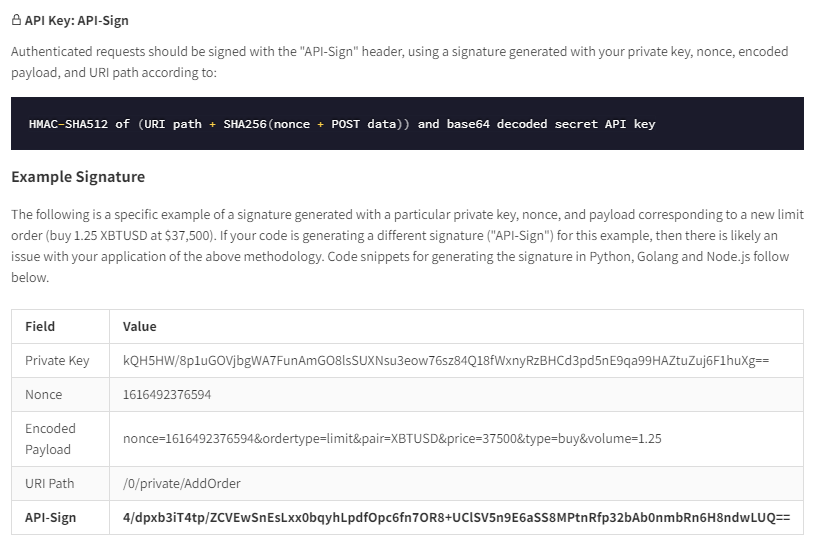Click the Nonce value 1616492376594

pos(167,395)
